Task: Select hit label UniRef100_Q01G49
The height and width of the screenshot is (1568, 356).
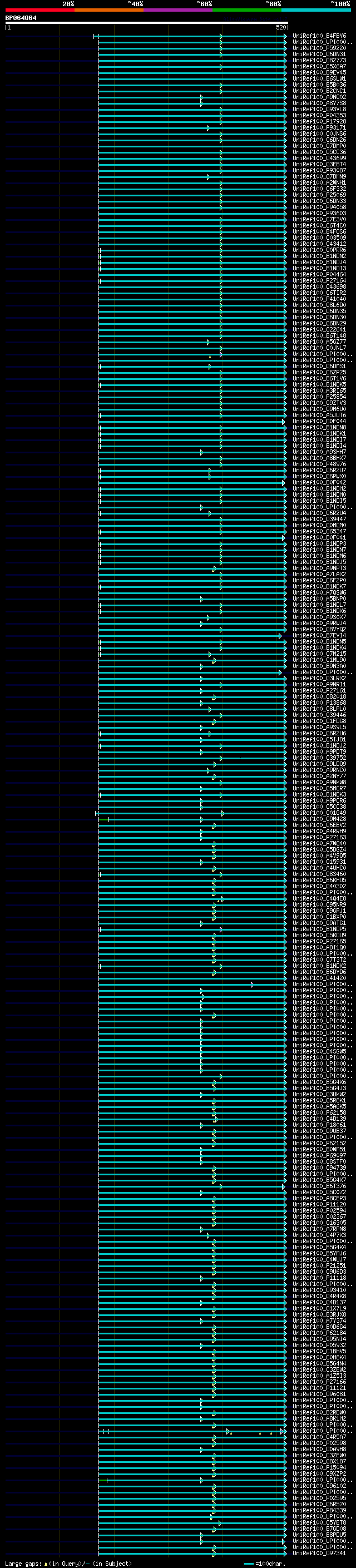Action: coord(319,813)
